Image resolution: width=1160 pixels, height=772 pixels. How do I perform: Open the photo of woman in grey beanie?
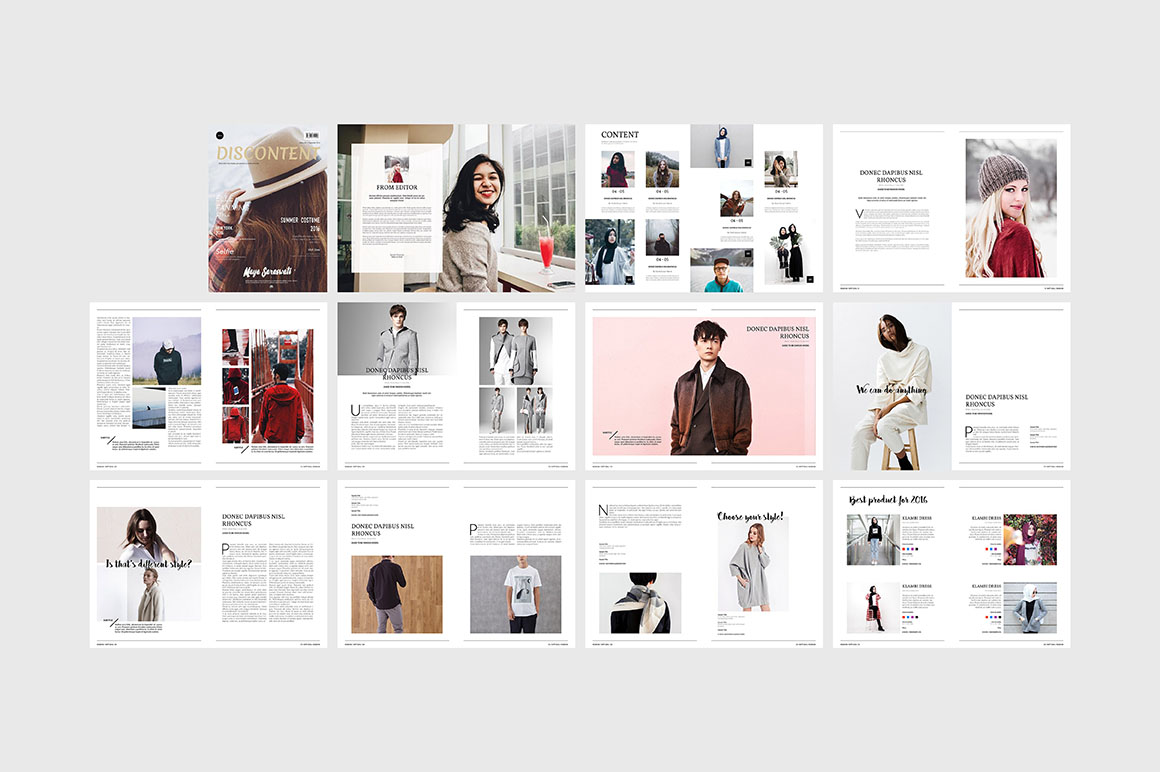tap(1010, 207)
